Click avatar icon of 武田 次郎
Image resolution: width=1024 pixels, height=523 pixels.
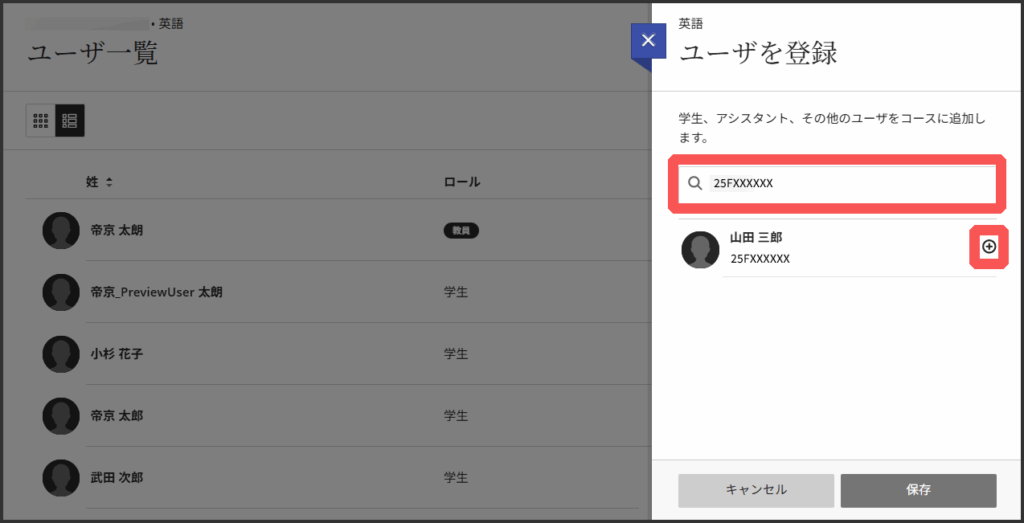[61, 477]
